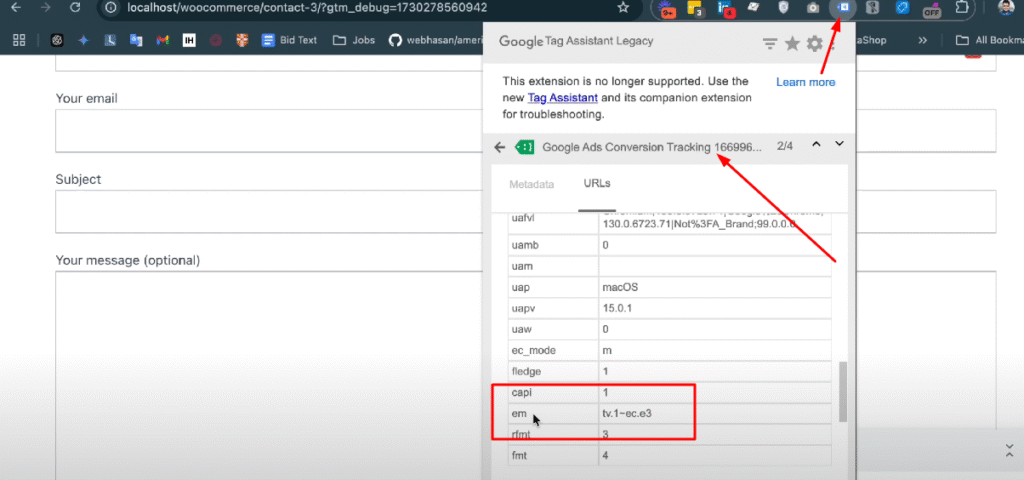Click the fmt parameter cell
This screenshot has height=480, width=1024.
(553, 456)
